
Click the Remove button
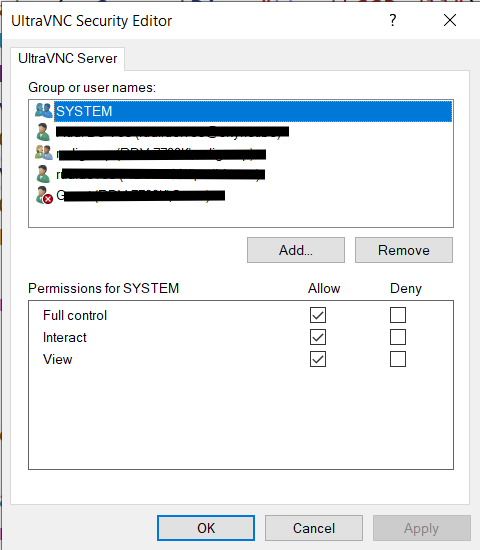click(x=404, y=250)
